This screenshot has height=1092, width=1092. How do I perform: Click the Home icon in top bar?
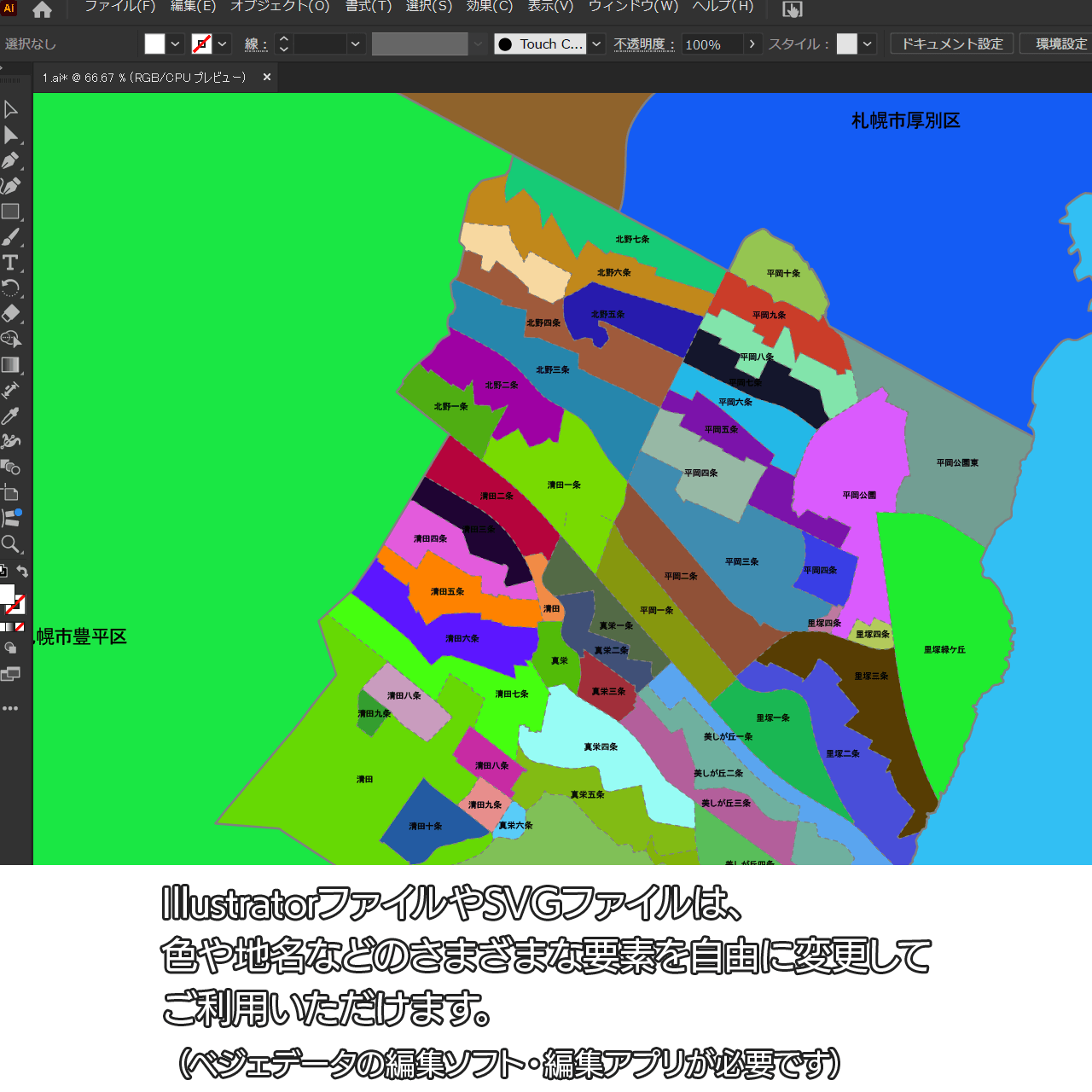point(42,10)
